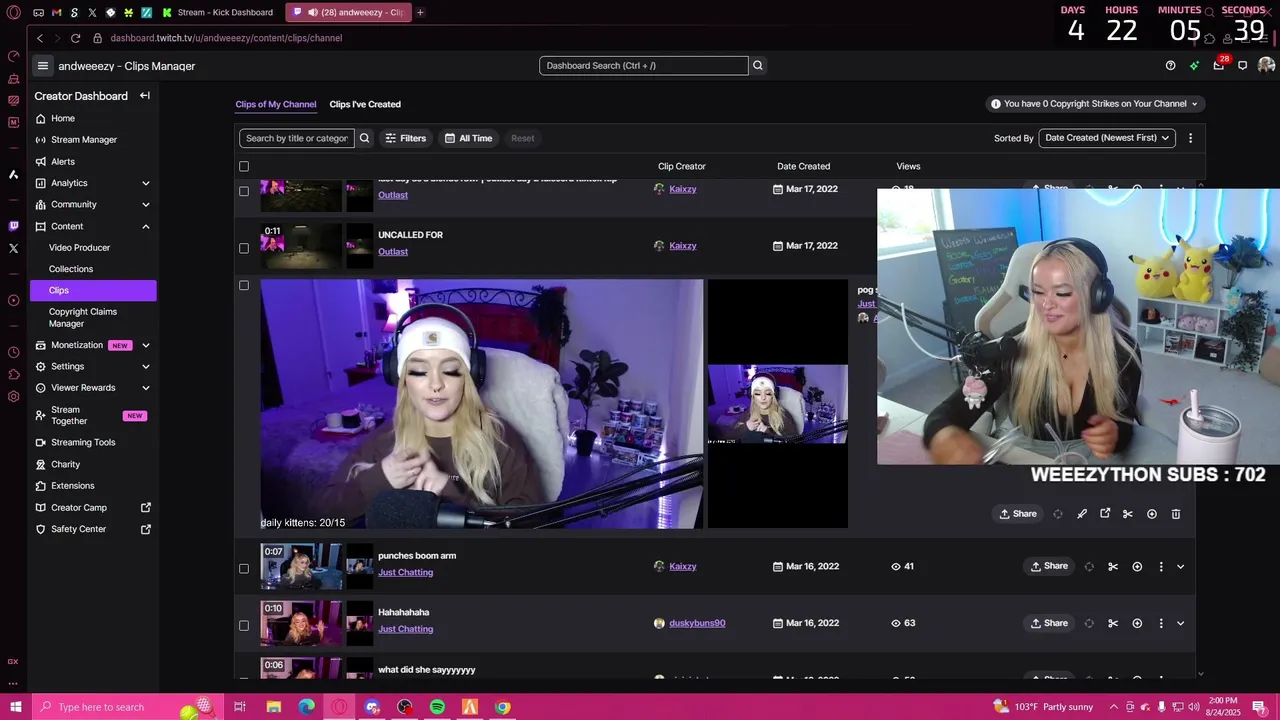Check the UNCALLED FOR clip checkbox
This screenshot has width=1280, height=720.
point(244,248)
